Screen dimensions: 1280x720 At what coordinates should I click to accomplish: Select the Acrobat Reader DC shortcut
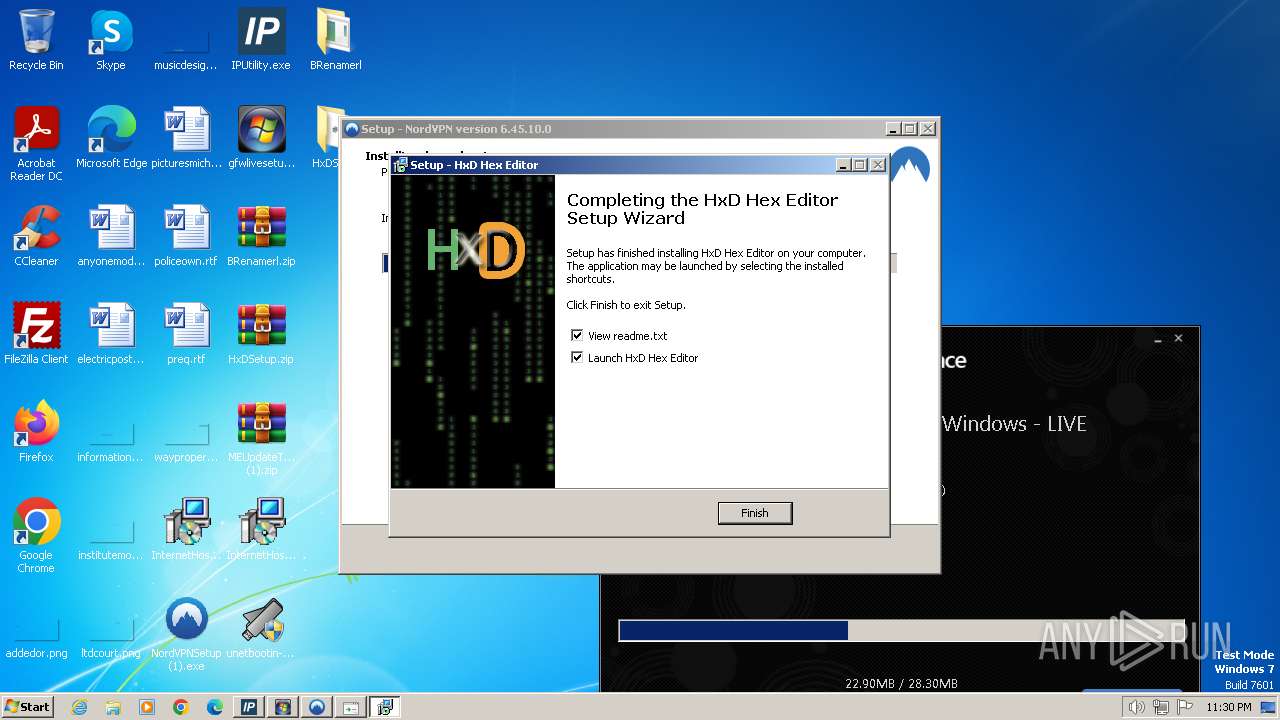[36, 144]
